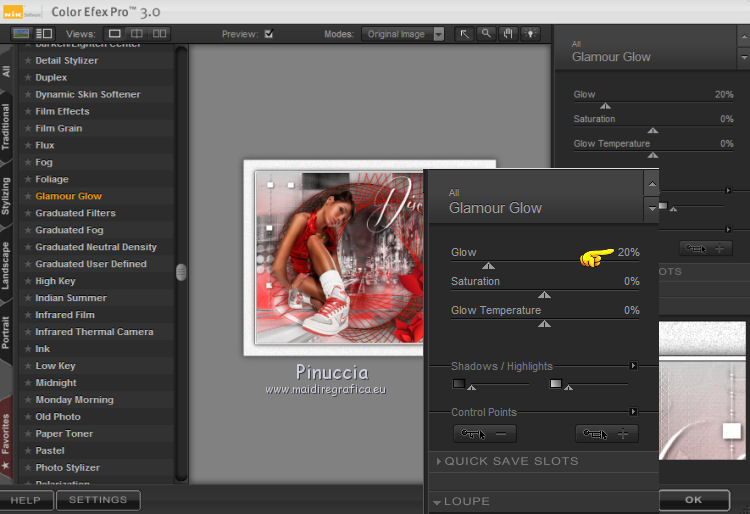
Task: Click the Help button
Action: click(26, 500)
